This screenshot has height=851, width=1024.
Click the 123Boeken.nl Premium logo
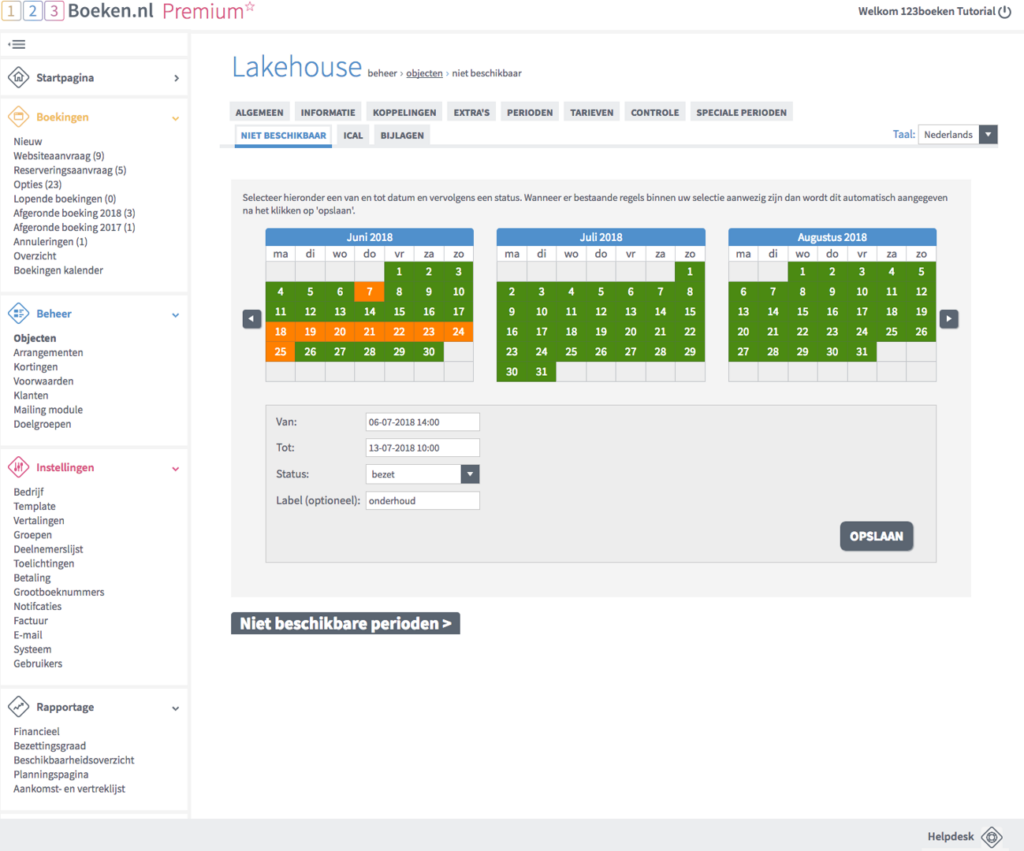click(x=128, y=11)
